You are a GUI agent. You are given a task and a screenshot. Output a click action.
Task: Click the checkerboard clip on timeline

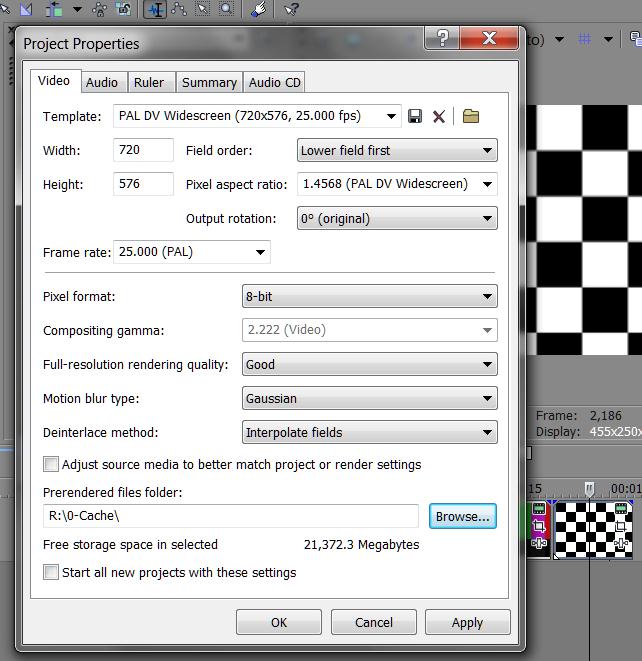593,531
